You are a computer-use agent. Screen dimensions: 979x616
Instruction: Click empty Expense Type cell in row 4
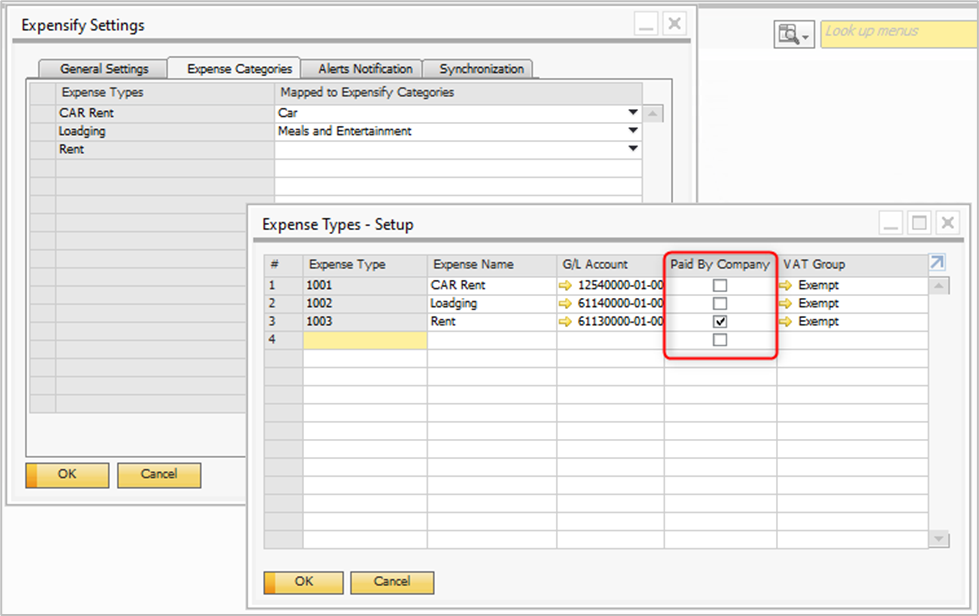point(365,340)
